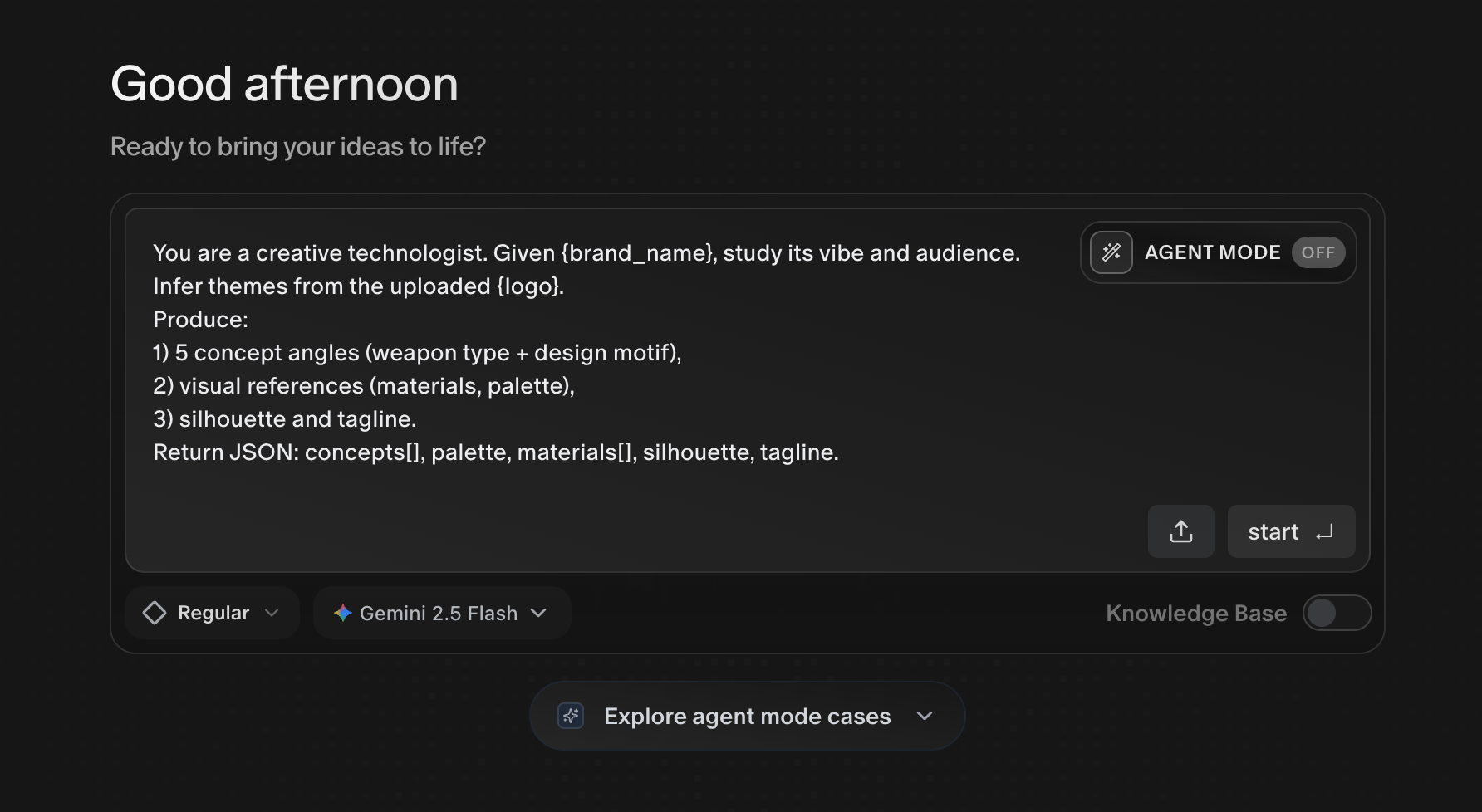
Task: Click the Good afternoon heading
Action: pyautogui.click(x=284, y=84)
